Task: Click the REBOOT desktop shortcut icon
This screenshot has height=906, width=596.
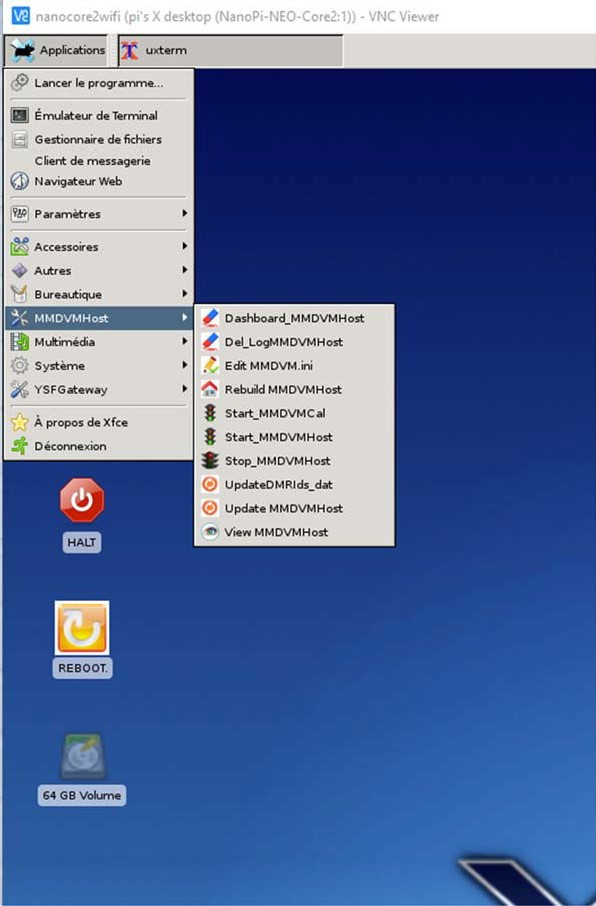Action: click(x=82, y=628)
